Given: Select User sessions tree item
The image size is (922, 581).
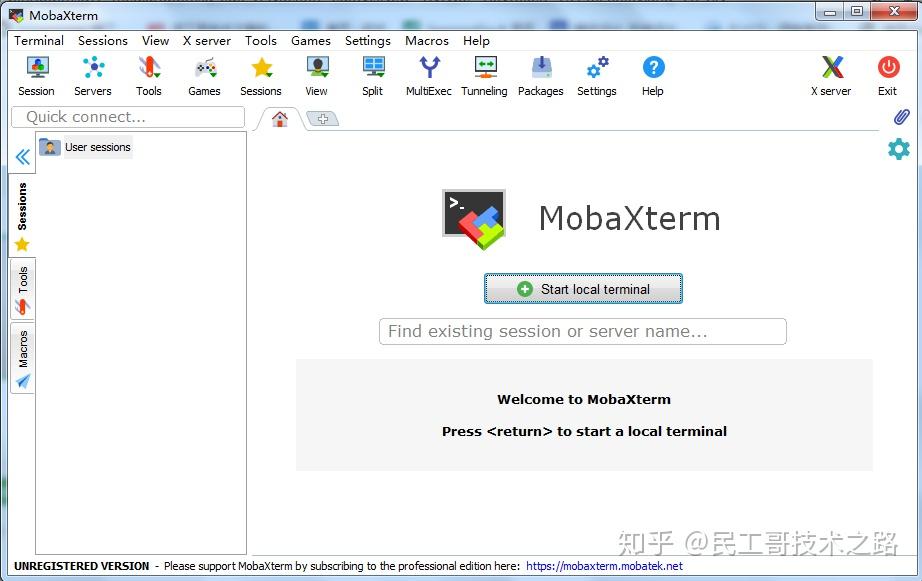Looking at the screenshot, I should pyautogui.click(x=86, y=147).
